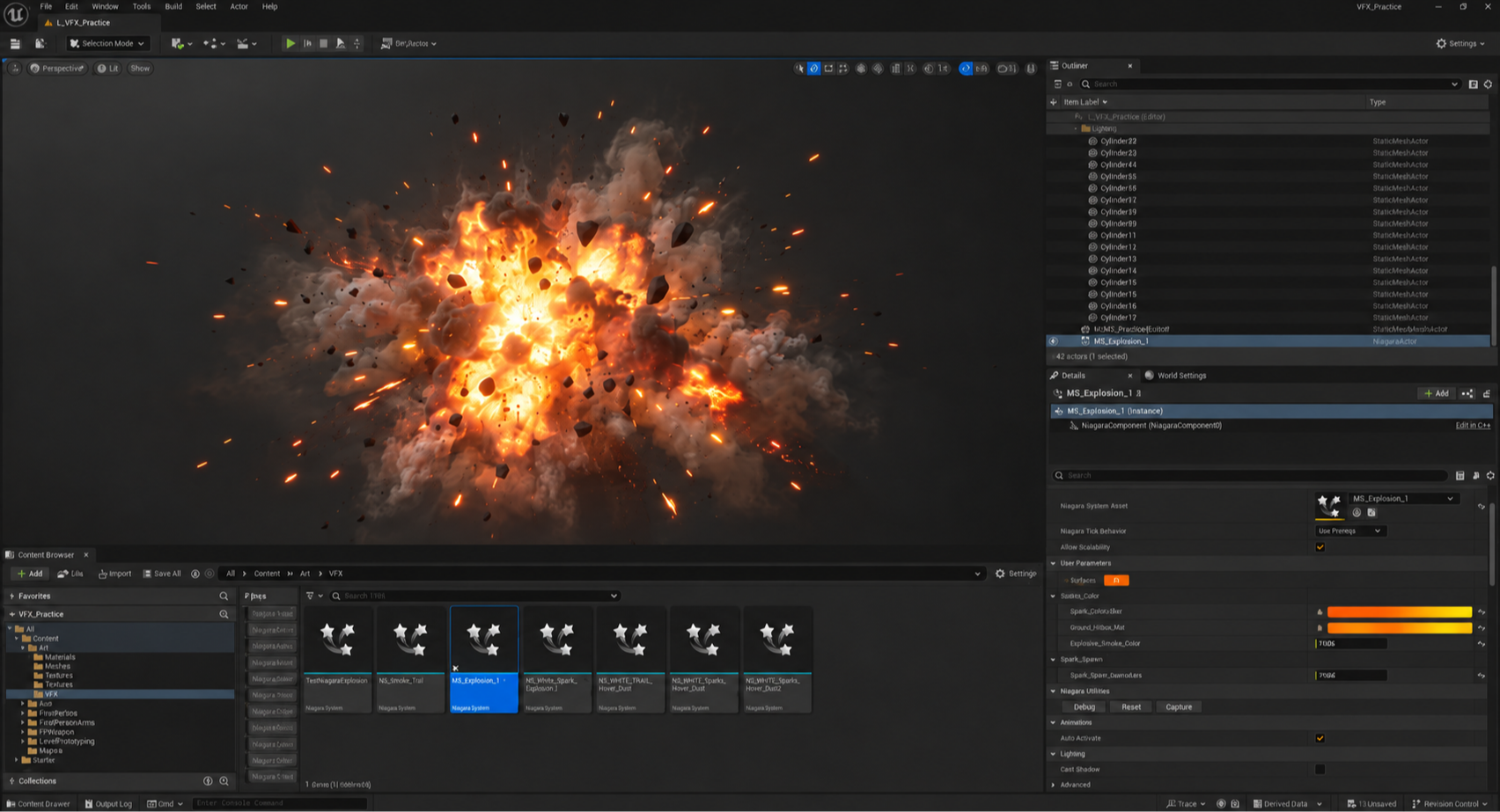
Task: Click the Lit view mode button
Action: [107, 69]
